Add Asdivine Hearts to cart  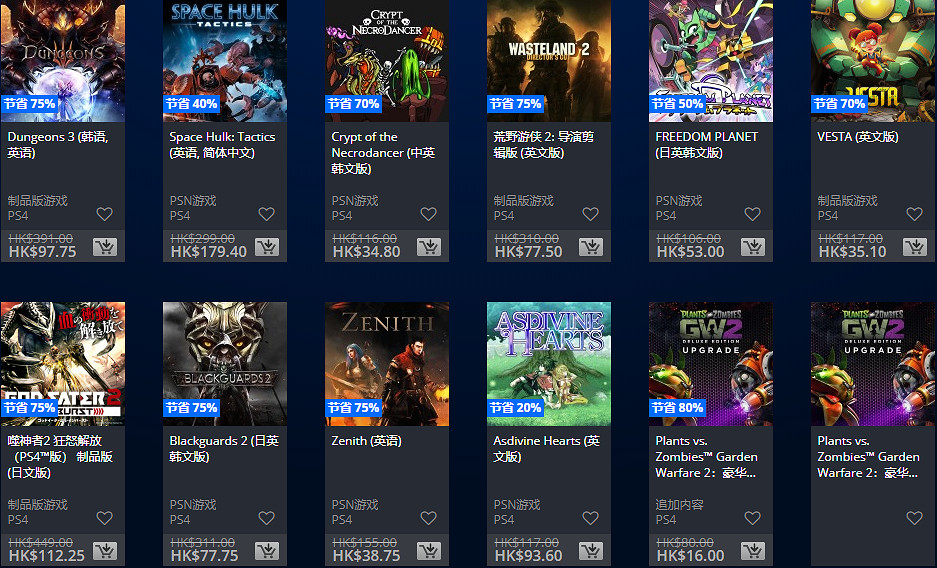591,551
